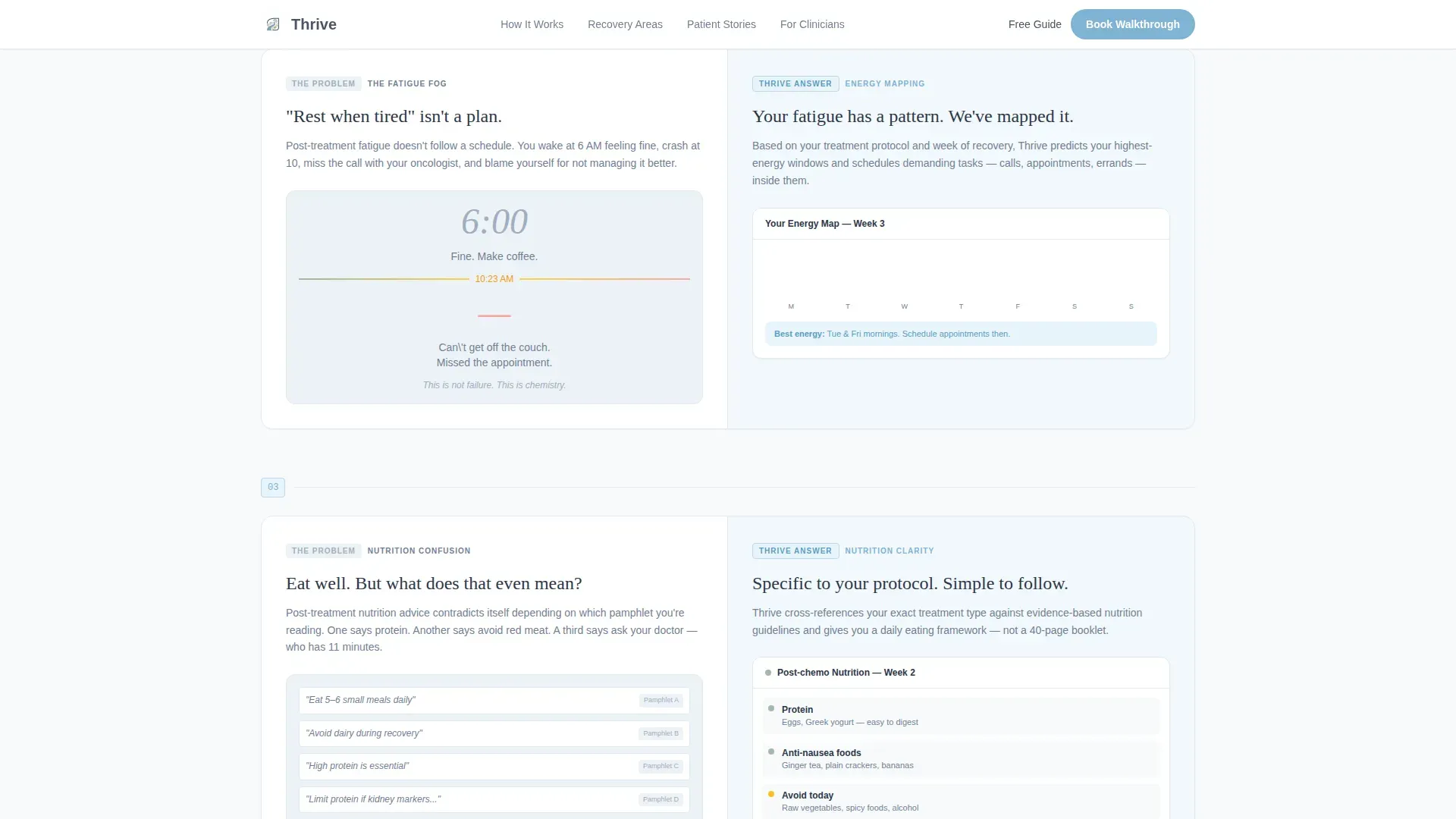Go to Recovery Areas in navigation

625,24
